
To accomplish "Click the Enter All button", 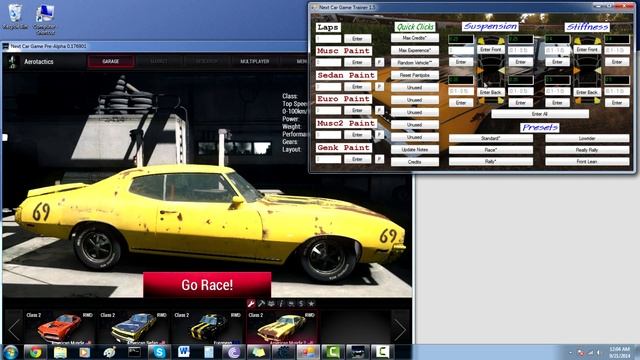I will point(540,114).
